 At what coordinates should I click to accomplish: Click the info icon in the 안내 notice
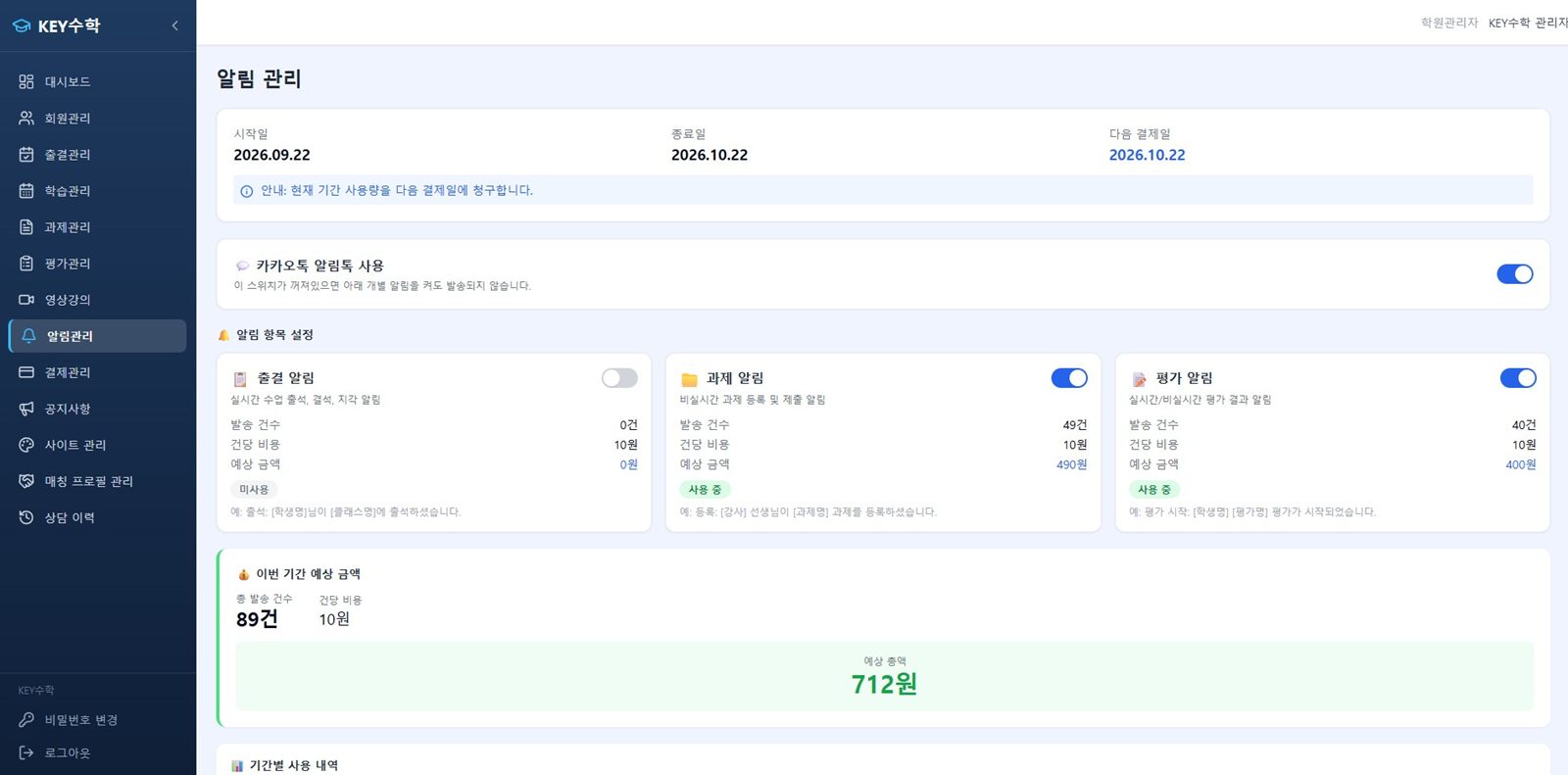[247, 191]
